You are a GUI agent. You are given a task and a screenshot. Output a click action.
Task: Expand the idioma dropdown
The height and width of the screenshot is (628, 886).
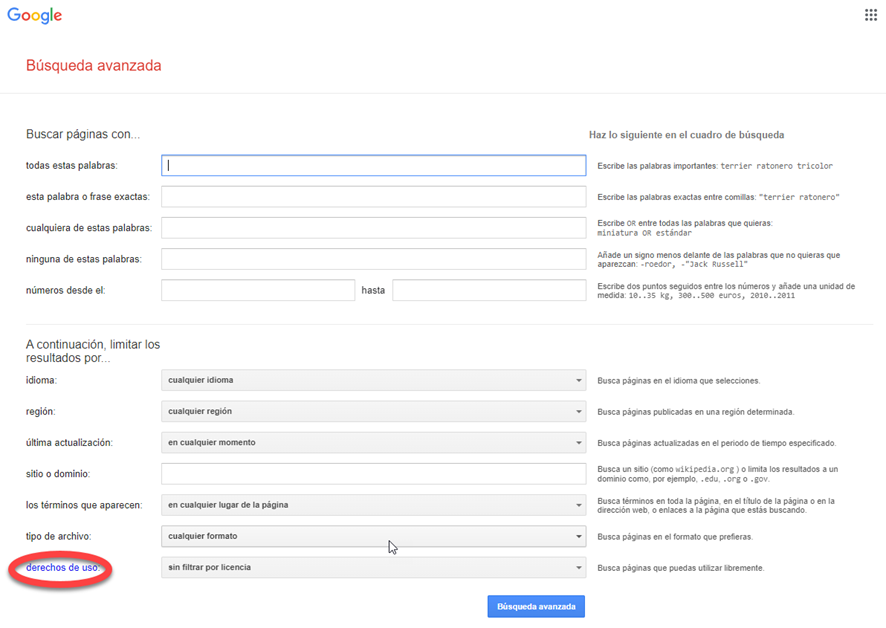click(x=373, y=380)
